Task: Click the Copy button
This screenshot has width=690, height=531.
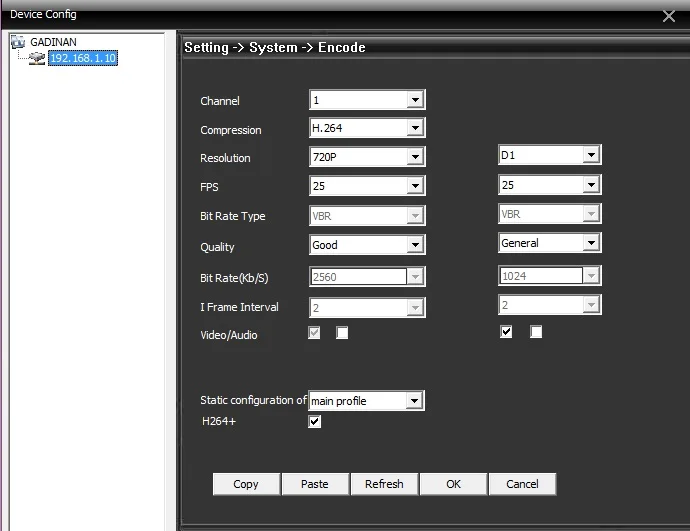Action: [246, 484]
